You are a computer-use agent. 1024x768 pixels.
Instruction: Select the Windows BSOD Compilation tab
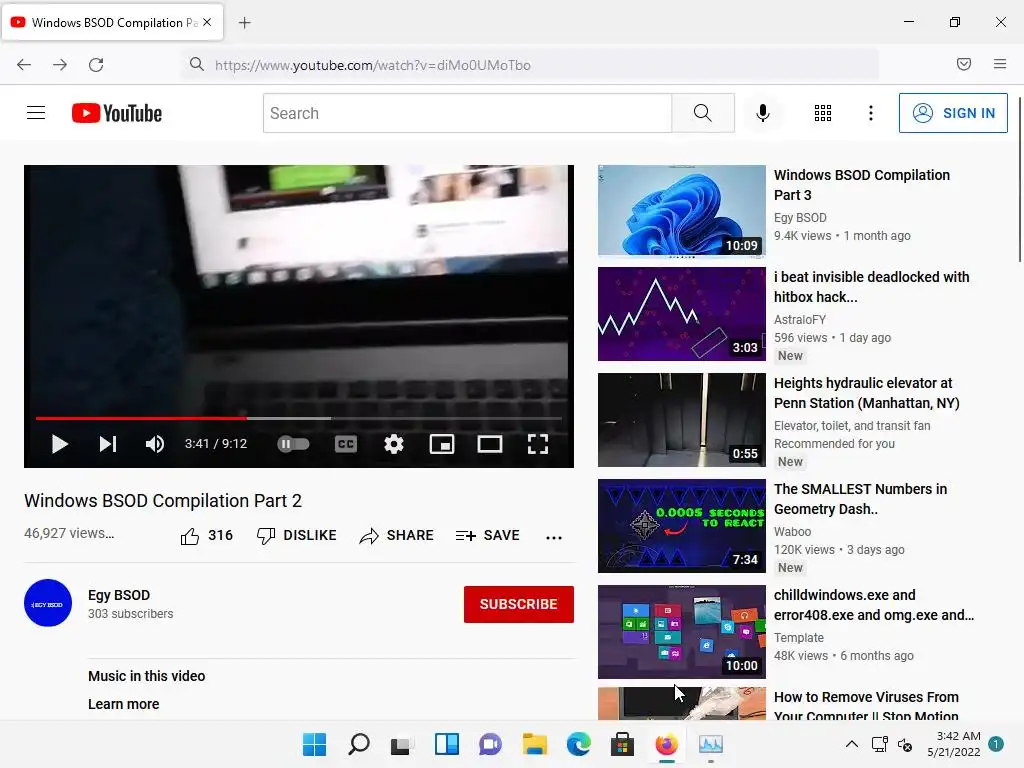tap(112, 22)
